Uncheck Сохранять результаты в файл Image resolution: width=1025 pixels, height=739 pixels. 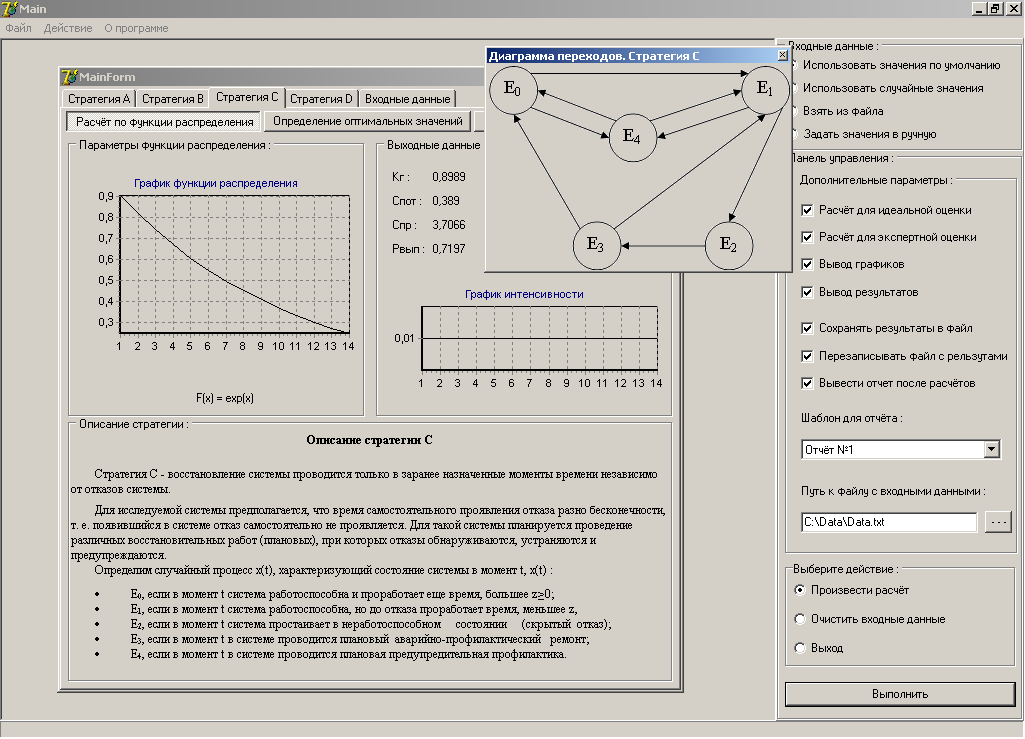pyautogui.click(x=807, y=328)
